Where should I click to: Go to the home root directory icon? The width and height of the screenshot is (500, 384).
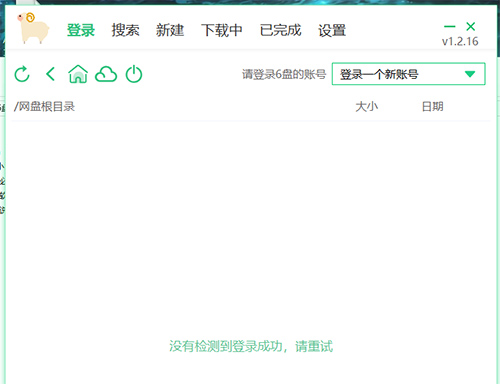(x=78, y=74)
